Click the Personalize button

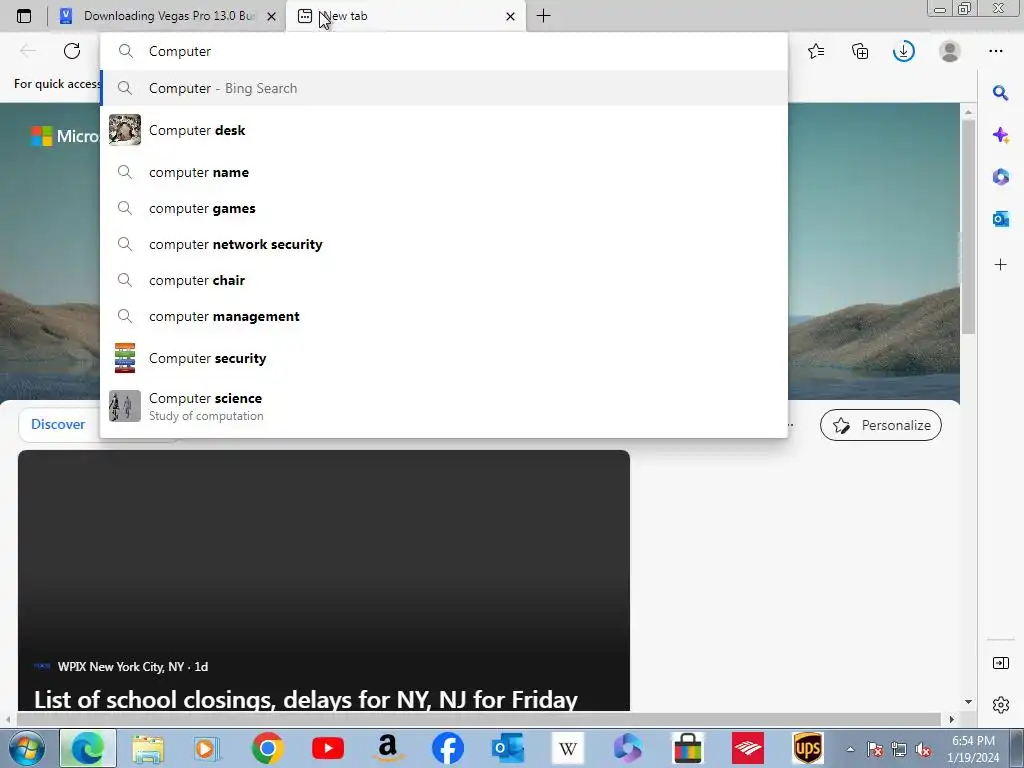click(880, 425)
